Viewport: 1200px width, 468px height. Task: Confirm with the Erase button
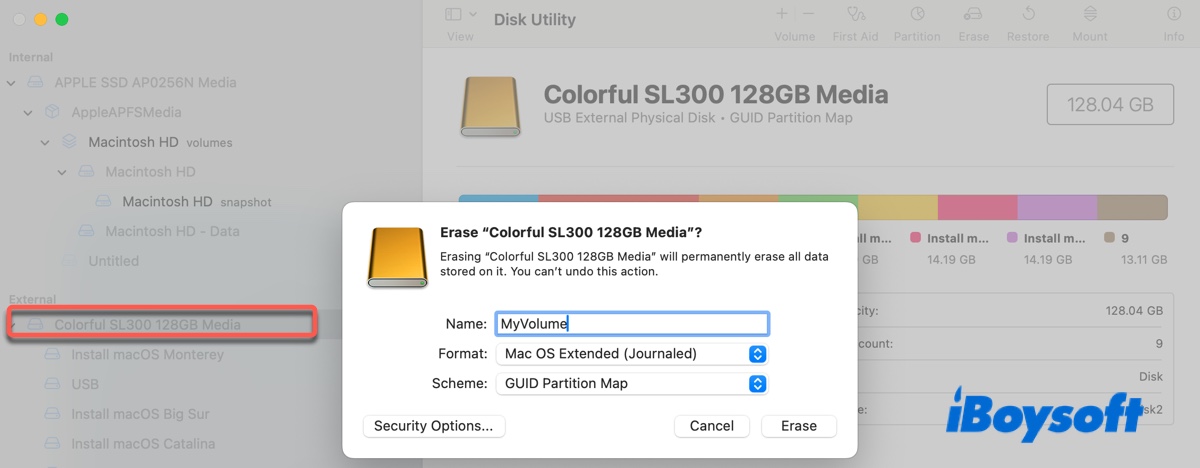(798, 426)
